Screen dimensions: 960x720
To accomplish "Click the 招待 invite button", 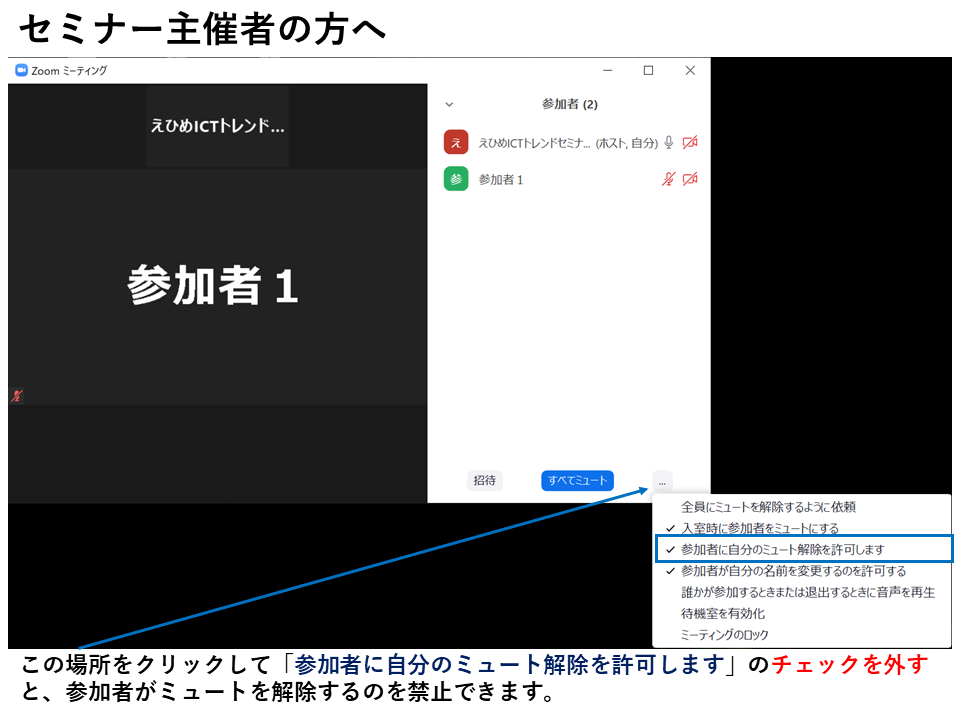I will 484,481.
